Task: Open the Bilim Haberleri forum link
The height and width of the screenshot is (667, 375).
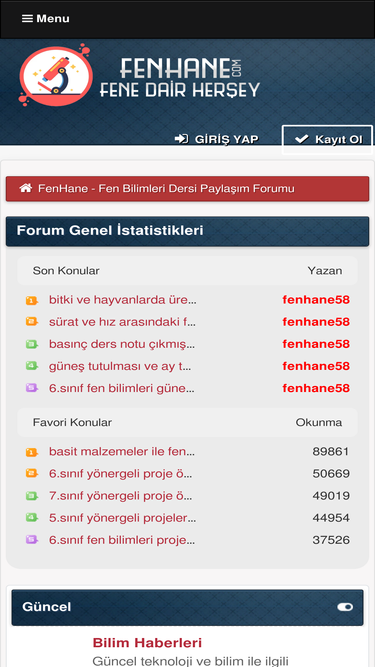Action: [x=147, y=642]
